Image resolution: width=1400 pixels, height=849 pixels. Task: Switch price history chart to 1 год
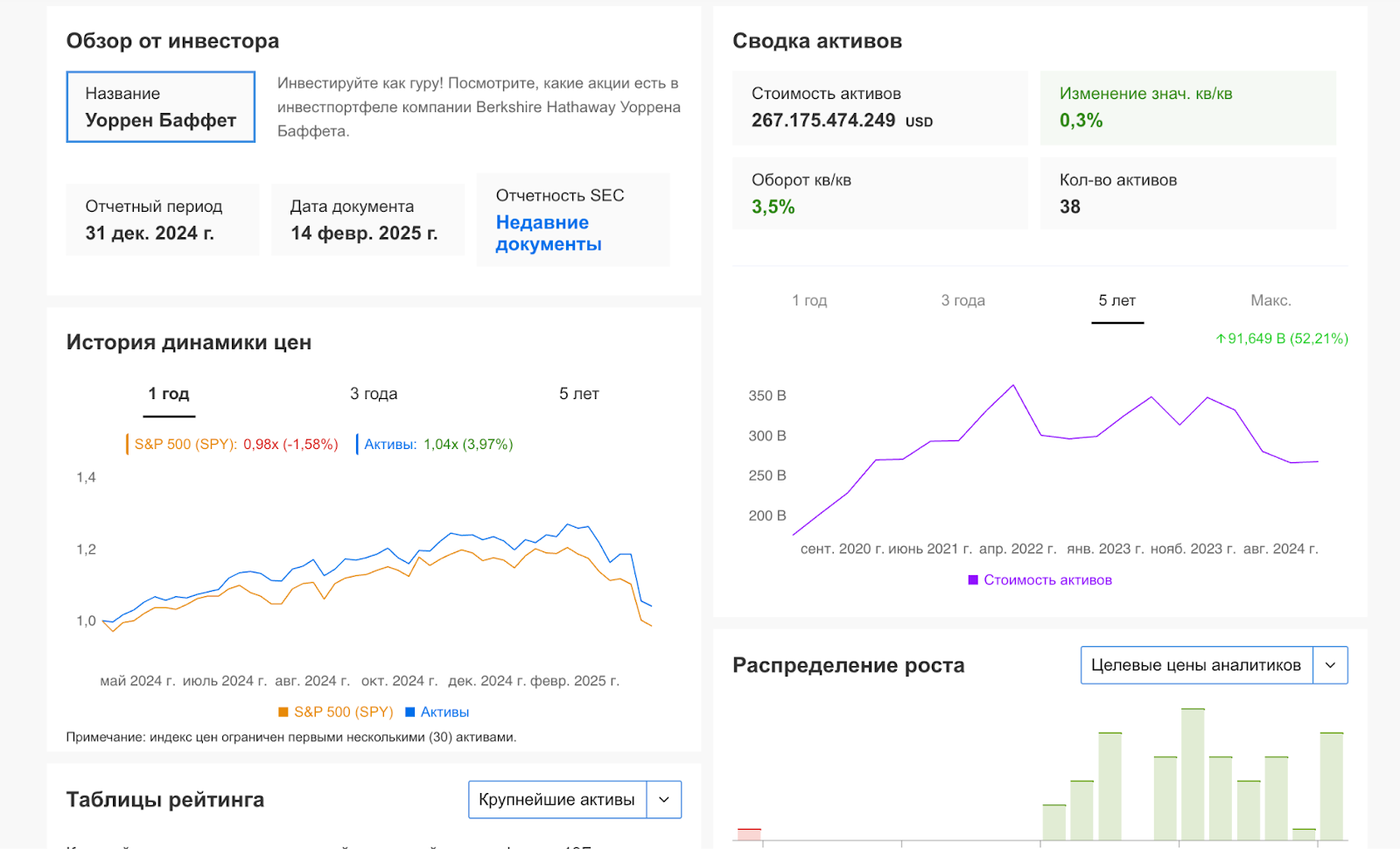pos(169,394)
